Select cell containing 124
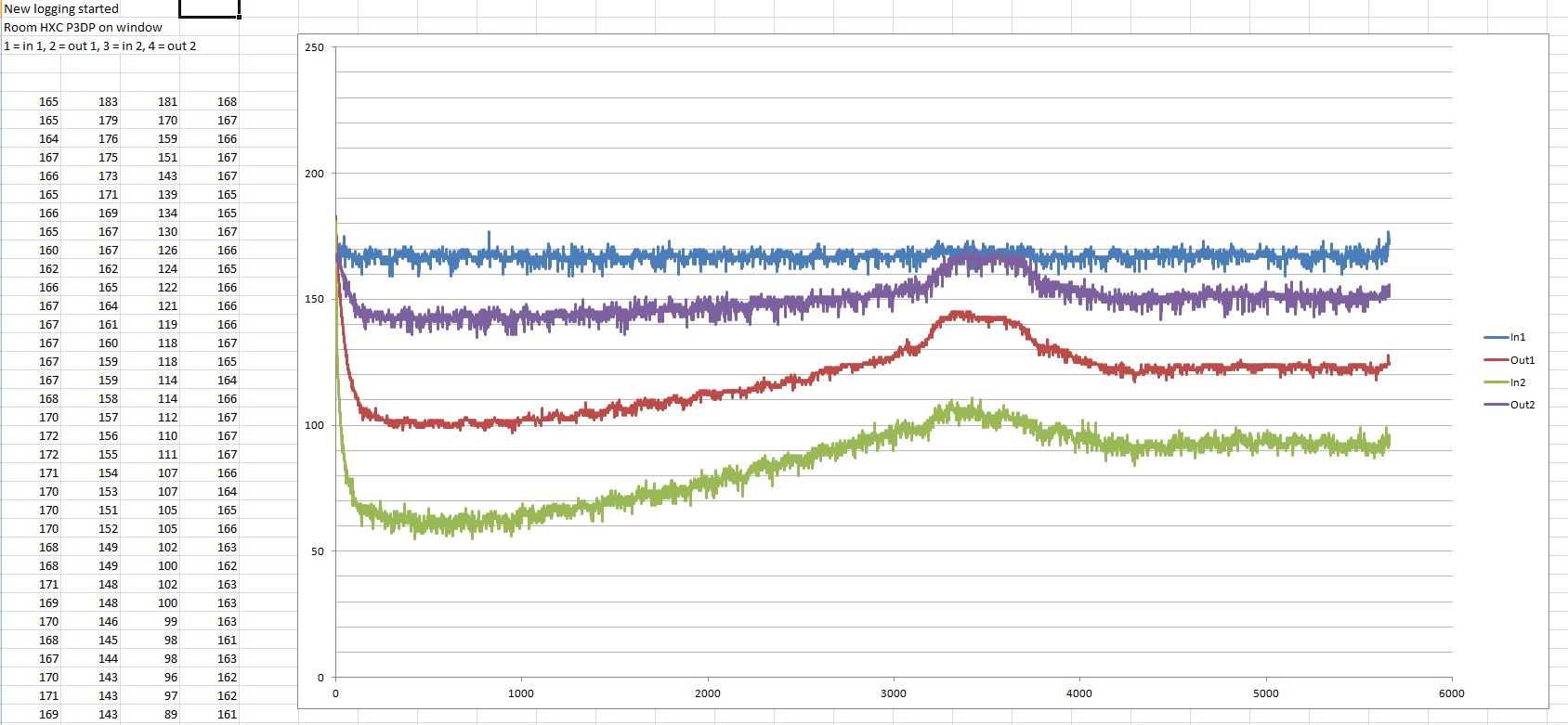This screenshot has height=725, width=1568. point(150,268)
